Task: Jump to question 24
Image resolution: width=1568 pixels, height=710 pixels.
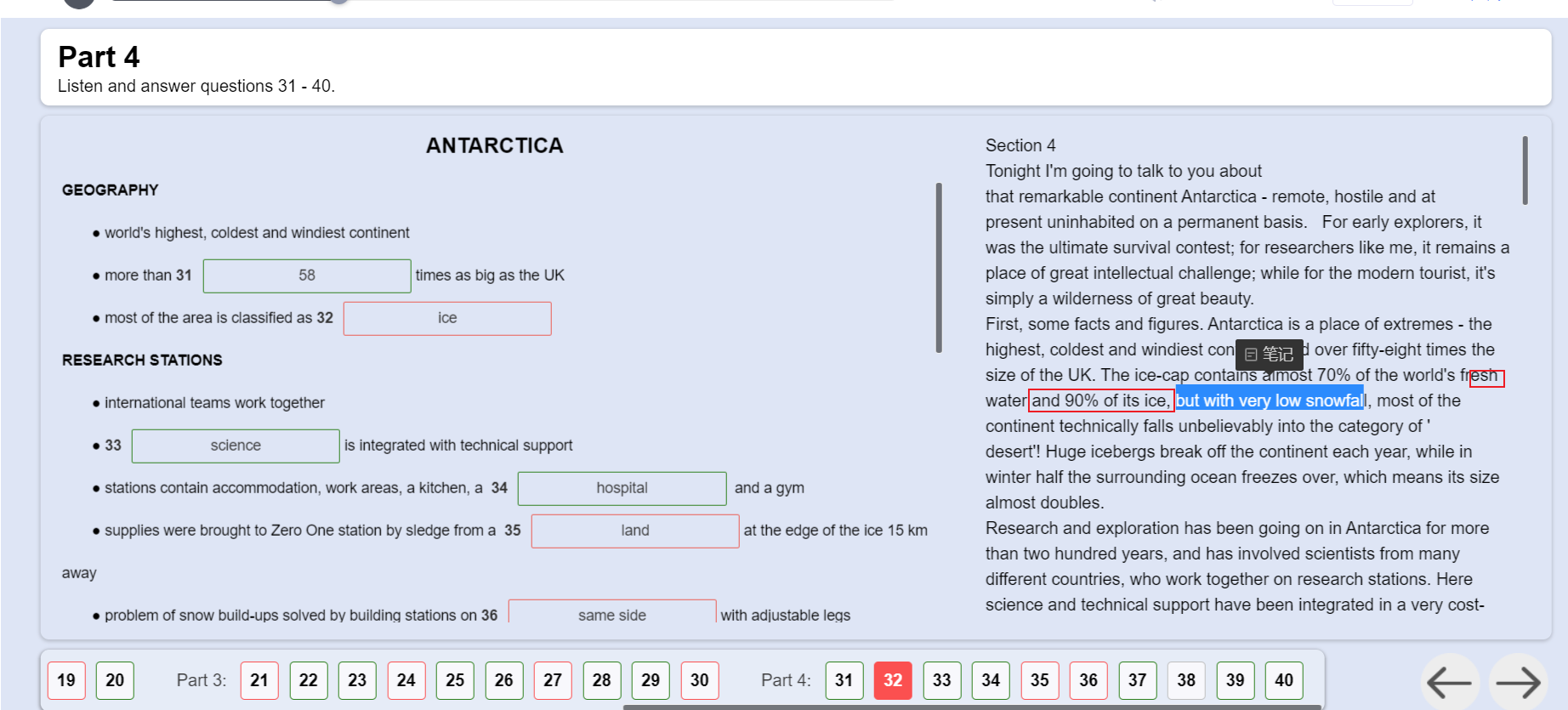Action: [x=406, y=680]
